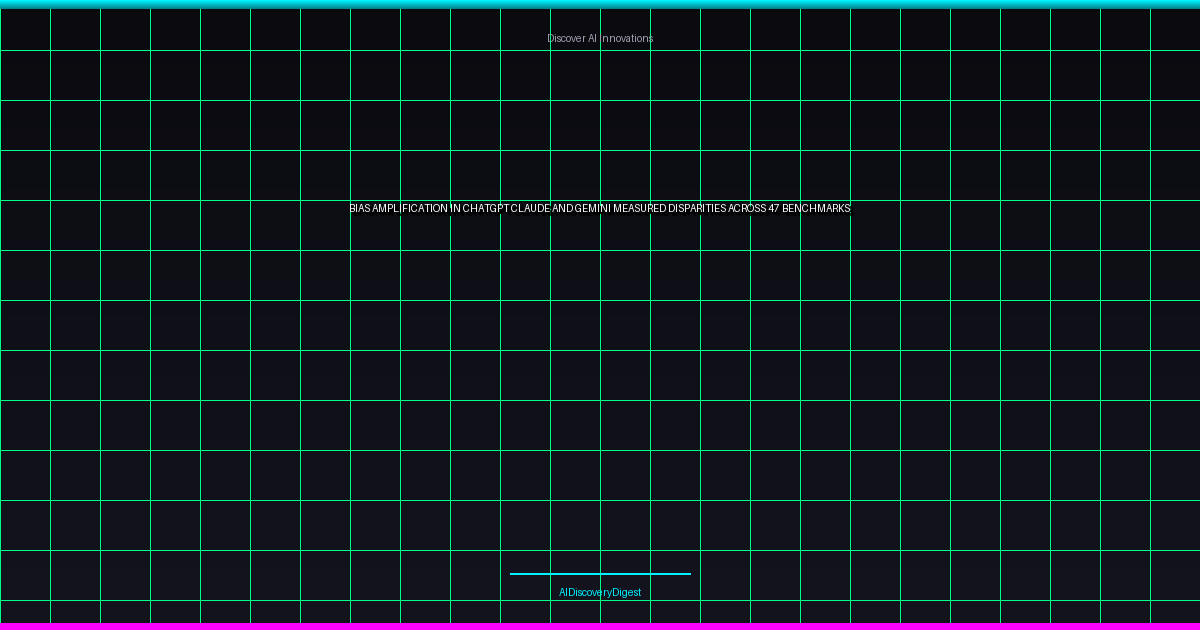Click "GEMINI" in the headline
This screenshot has height=630, width=1200.
point(593,208)
